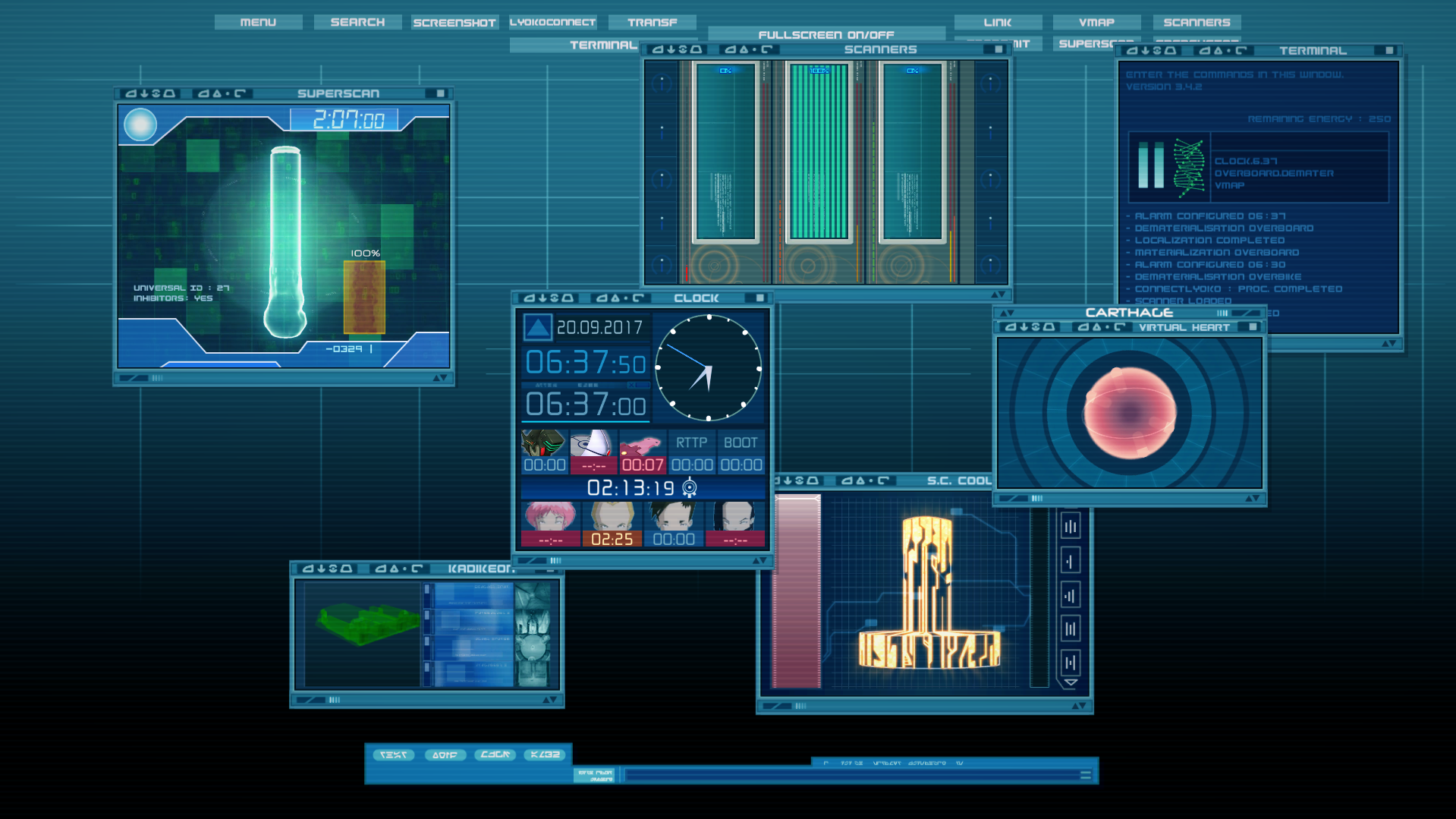Expand Clock window with bottom-right arrows
Screen dimensions: 1456x819
[x=759, y=561]
